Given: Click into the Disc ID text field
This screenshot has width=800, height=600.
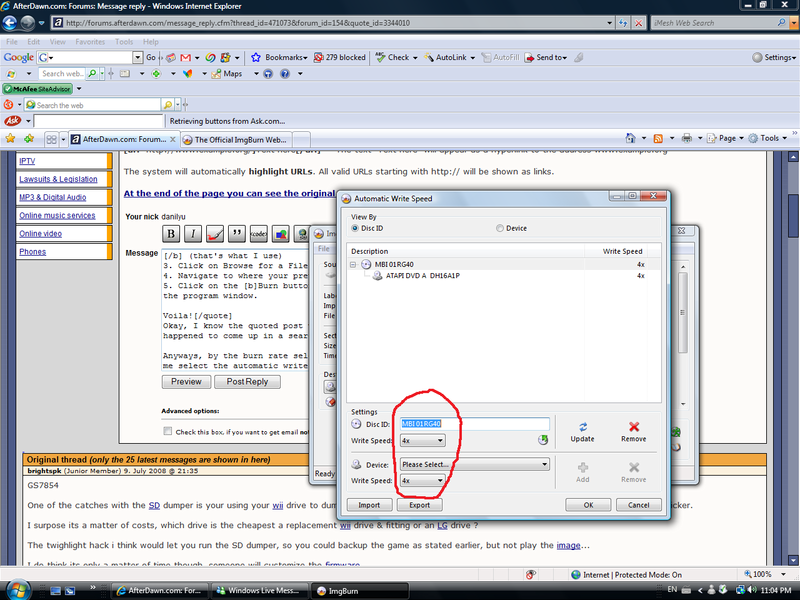Looking at the screenshot, I should (474, 423).
